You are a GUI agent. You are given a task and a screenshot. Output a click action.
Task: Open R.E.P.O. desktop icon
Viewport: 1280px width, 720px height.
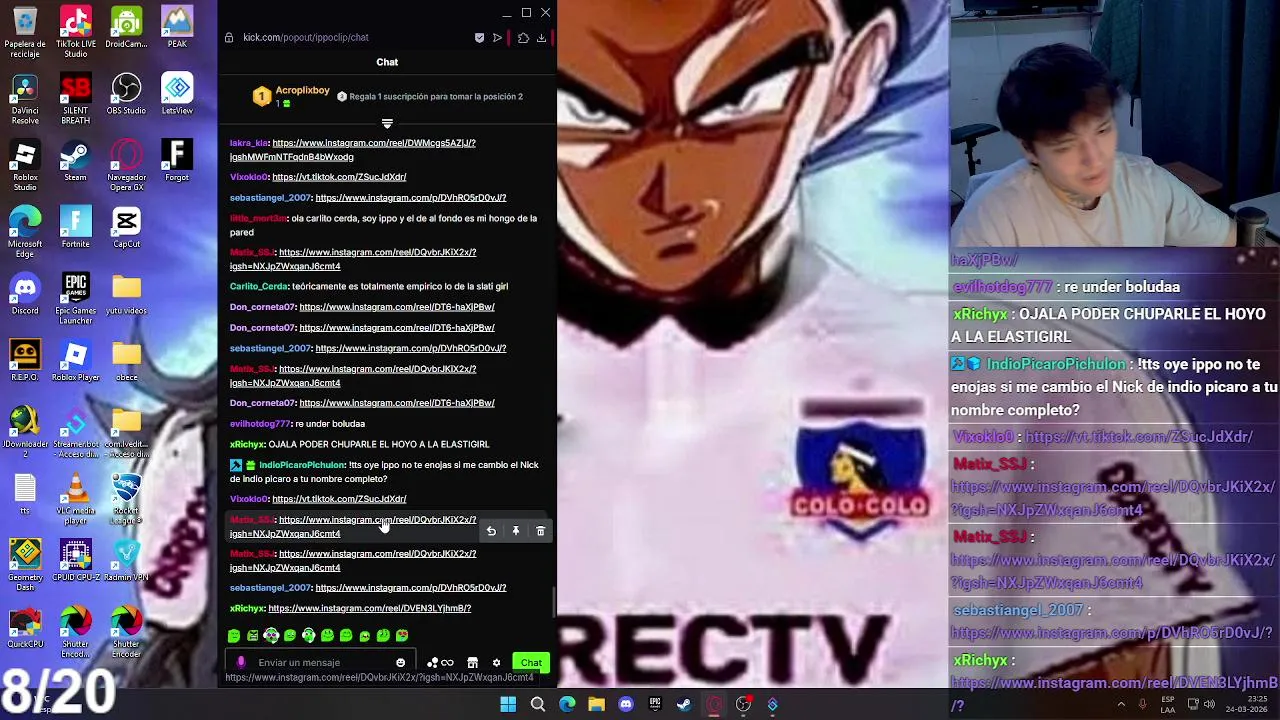coord(25,361)
